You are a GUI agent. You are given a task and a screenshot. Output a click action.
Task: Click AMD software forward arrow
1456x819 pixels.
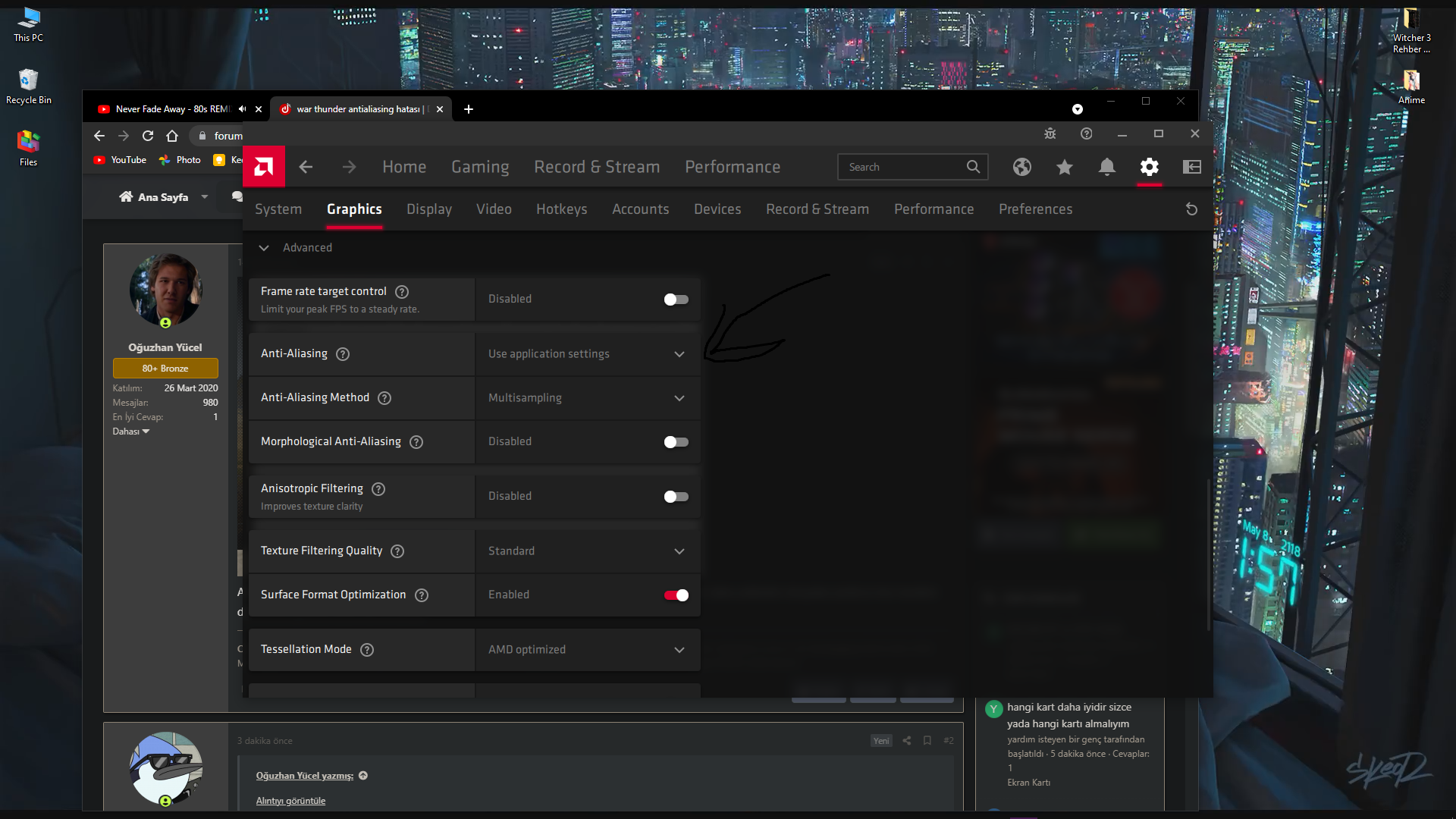[349, 167]
